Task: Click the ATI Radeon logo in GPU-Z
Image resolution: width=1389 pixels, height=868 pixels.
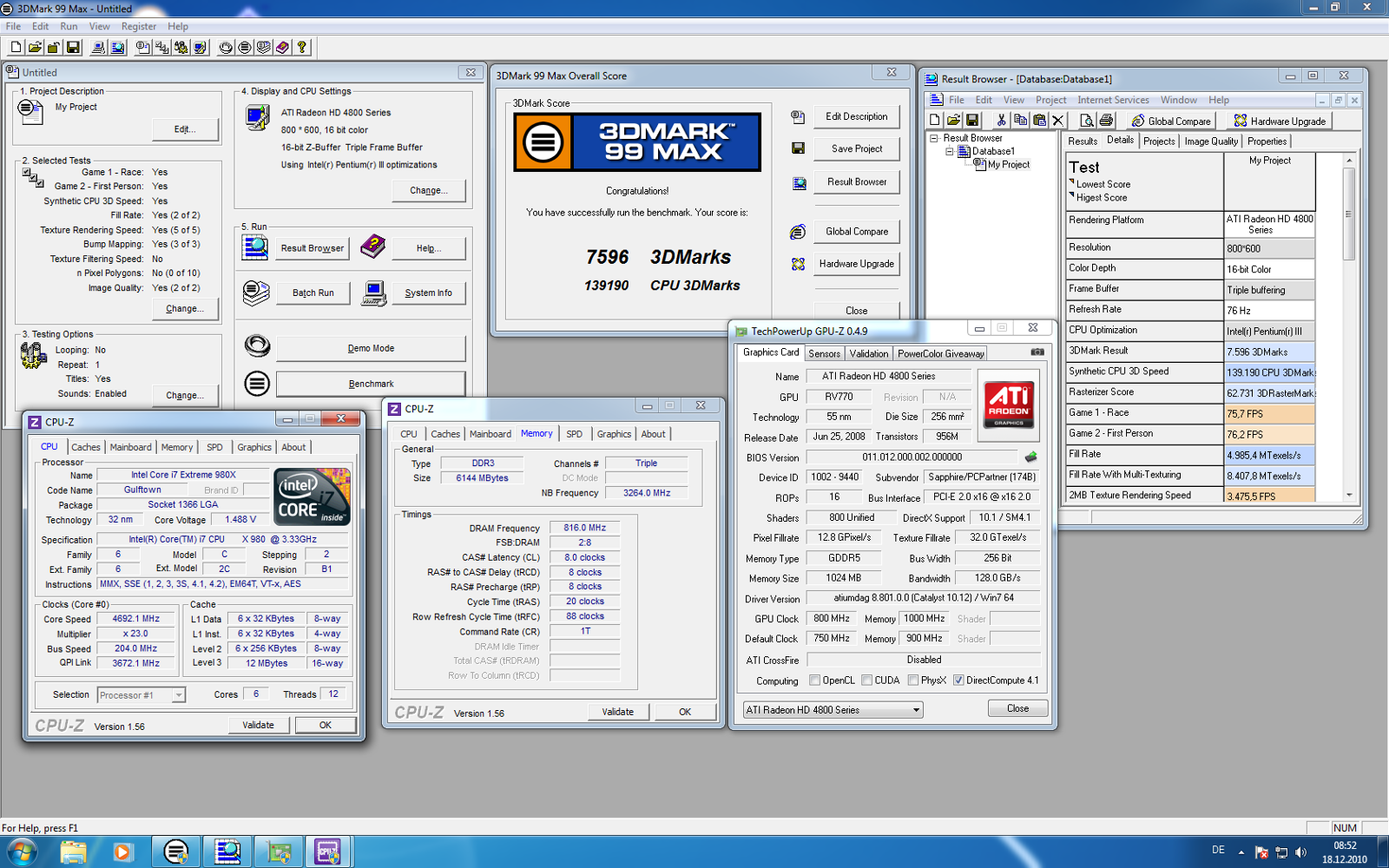Action: [1008, 405]
